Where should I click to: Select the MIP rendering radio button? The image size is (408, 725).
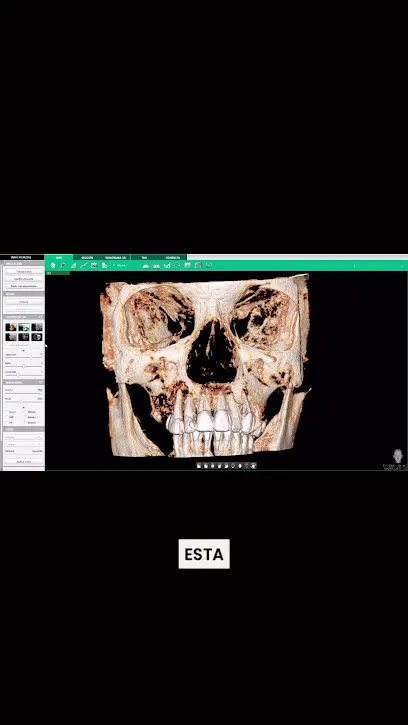(6, 417)
